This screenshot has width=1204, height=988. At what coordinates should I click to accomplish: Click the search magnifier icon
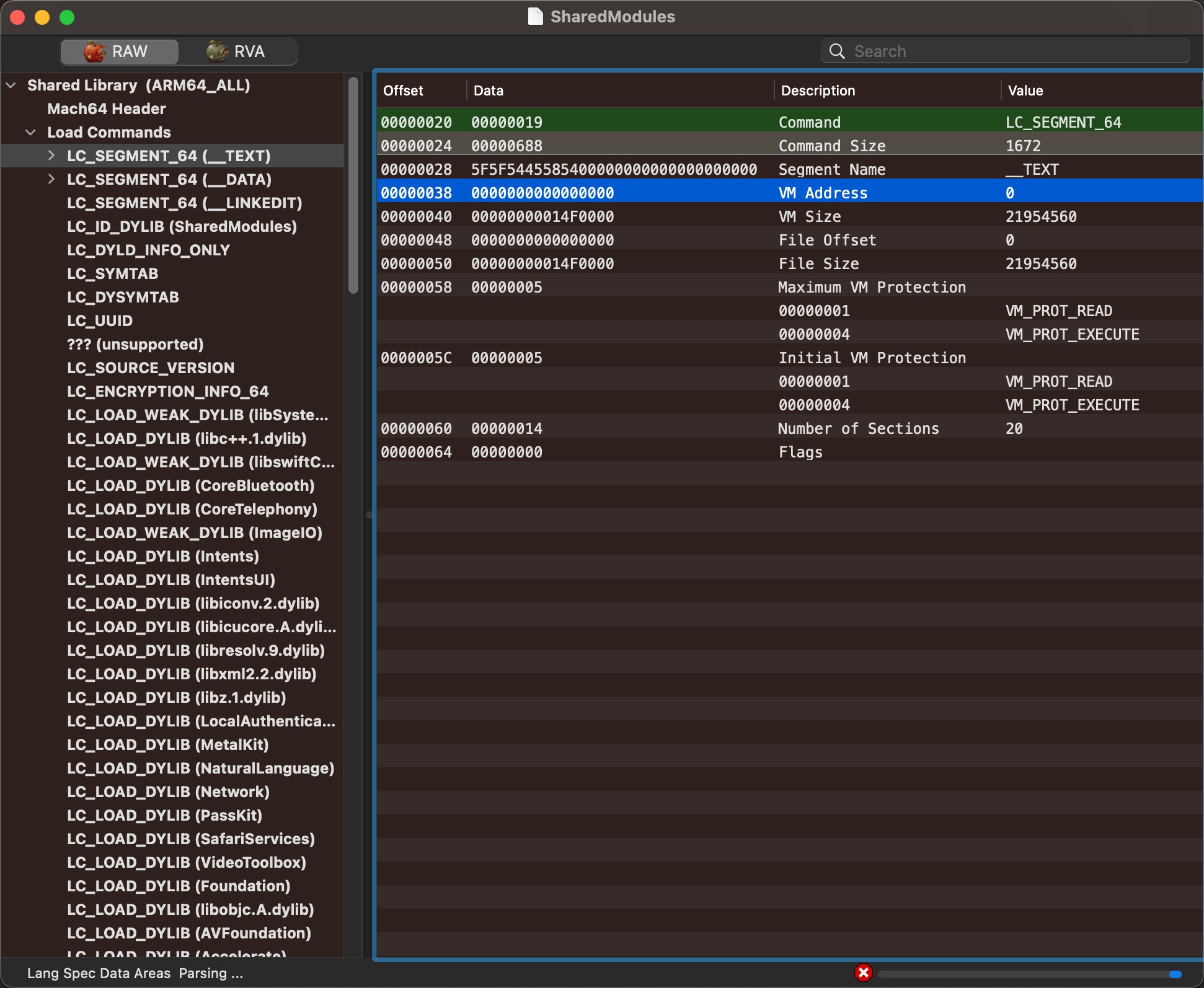(837, 51)
